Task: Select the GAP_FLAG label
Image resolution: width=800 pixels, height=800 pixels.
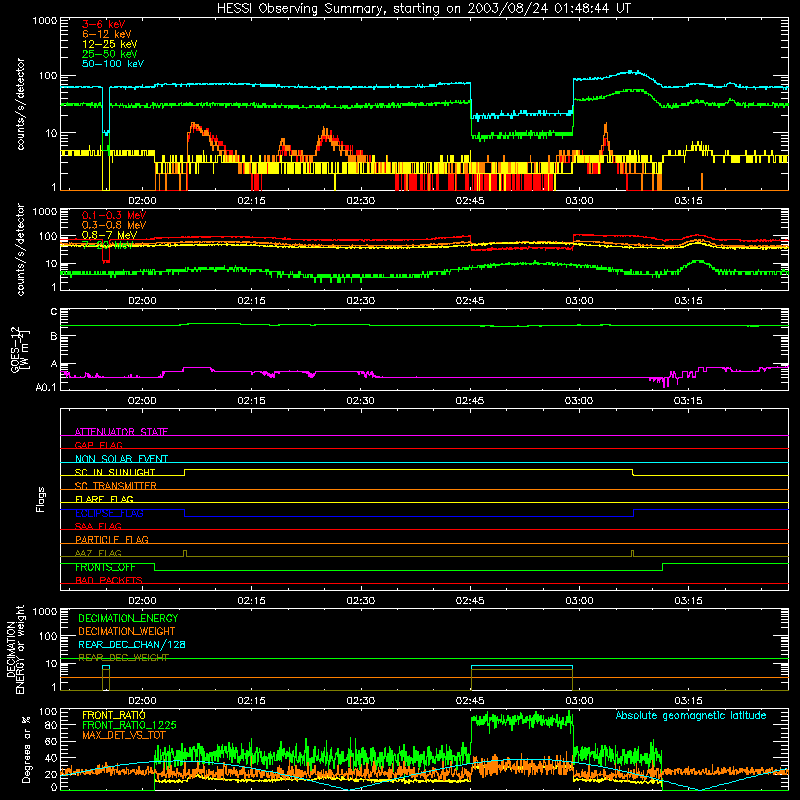Action: 98,445
